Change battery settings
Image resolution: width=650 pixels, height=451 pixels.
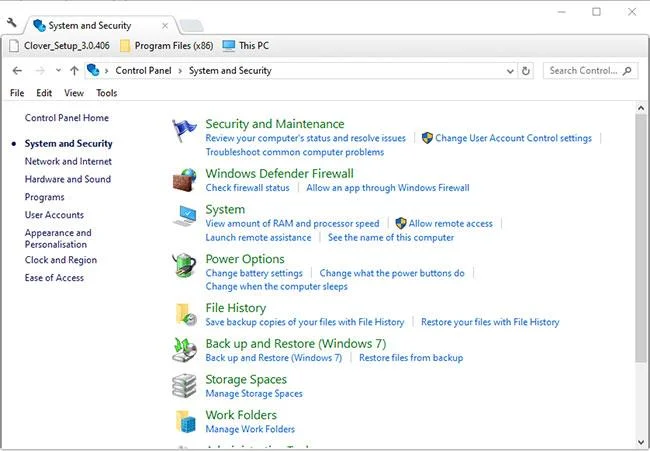(254, 274)
